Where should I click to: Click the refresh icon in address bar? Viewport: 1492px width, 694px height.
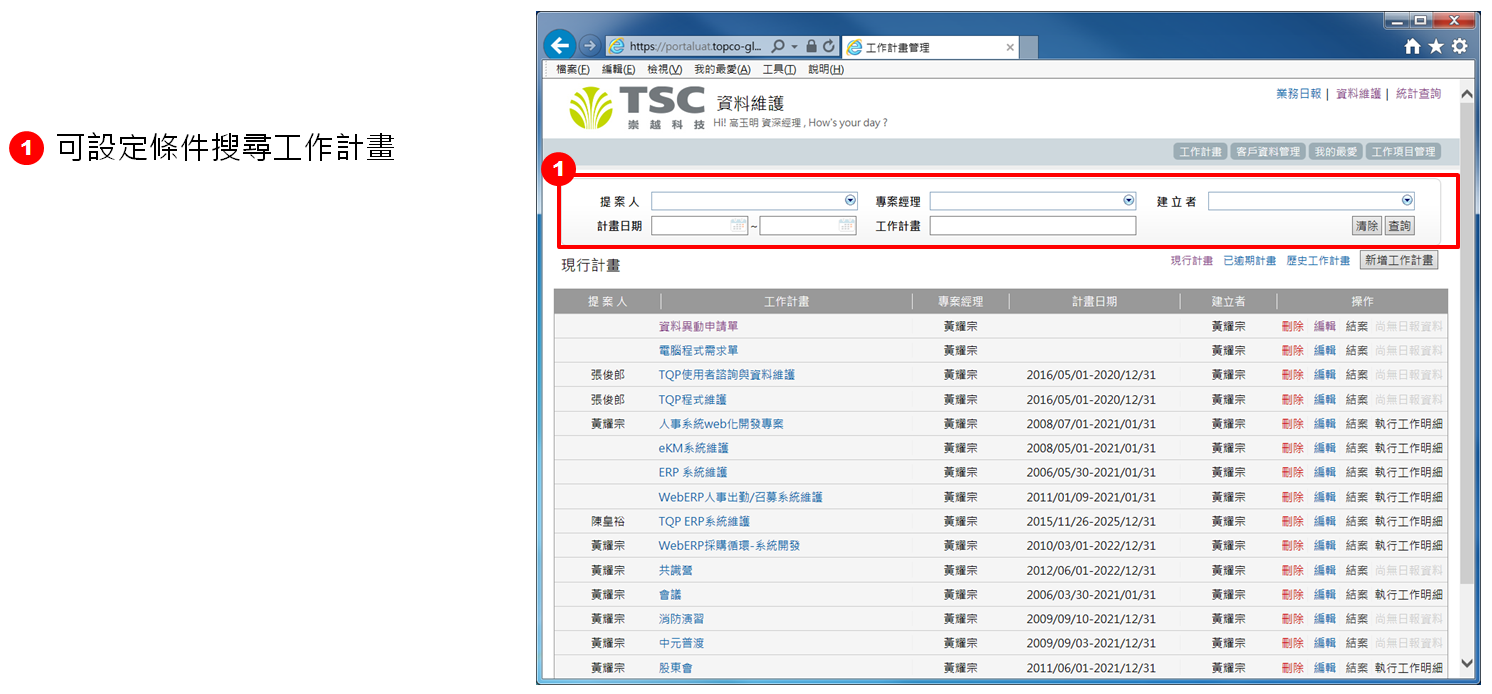click(829, 47)
